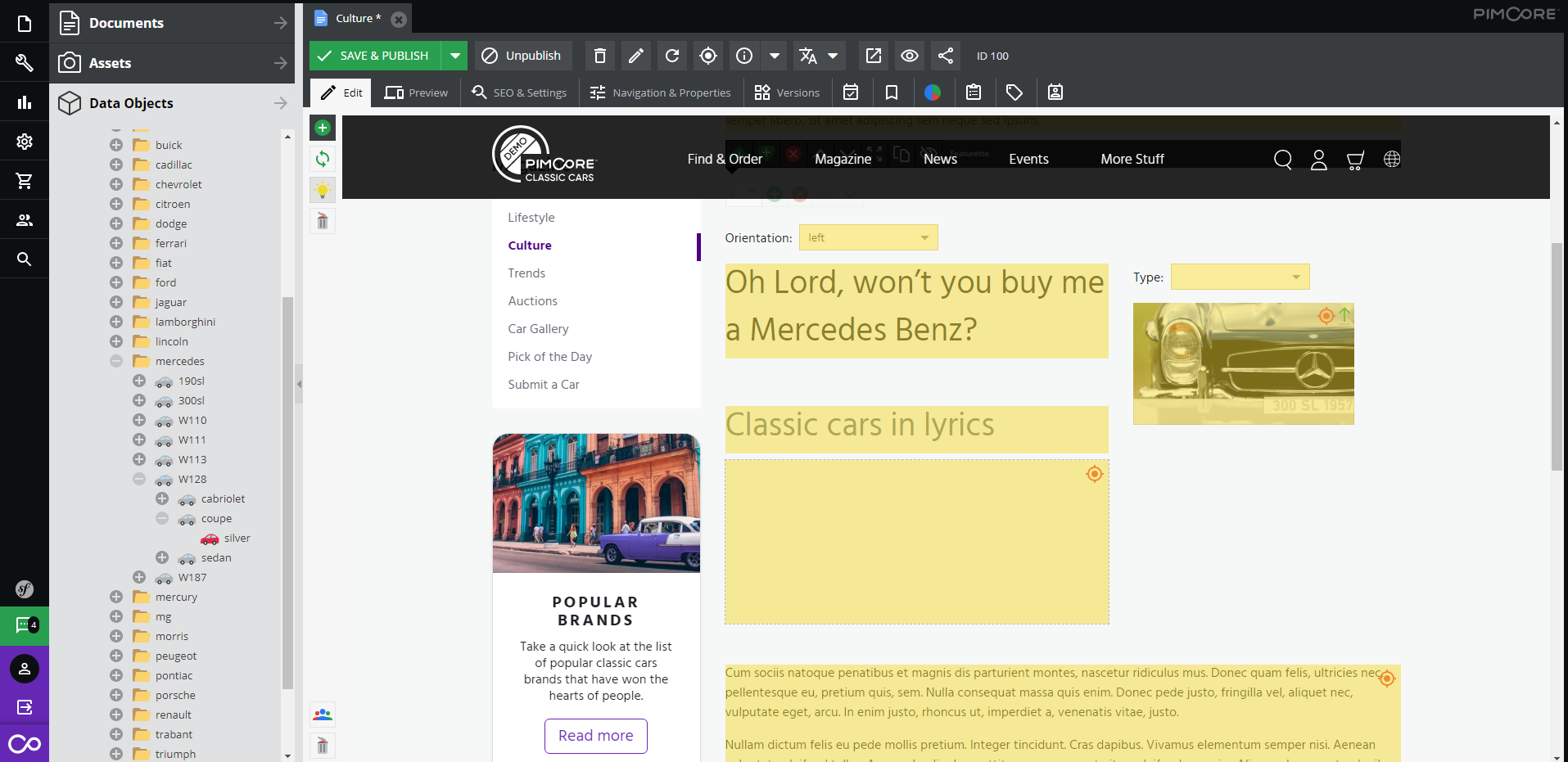
Task: Click the pencil rename icon in toolbar
Action: pos(636,56)
